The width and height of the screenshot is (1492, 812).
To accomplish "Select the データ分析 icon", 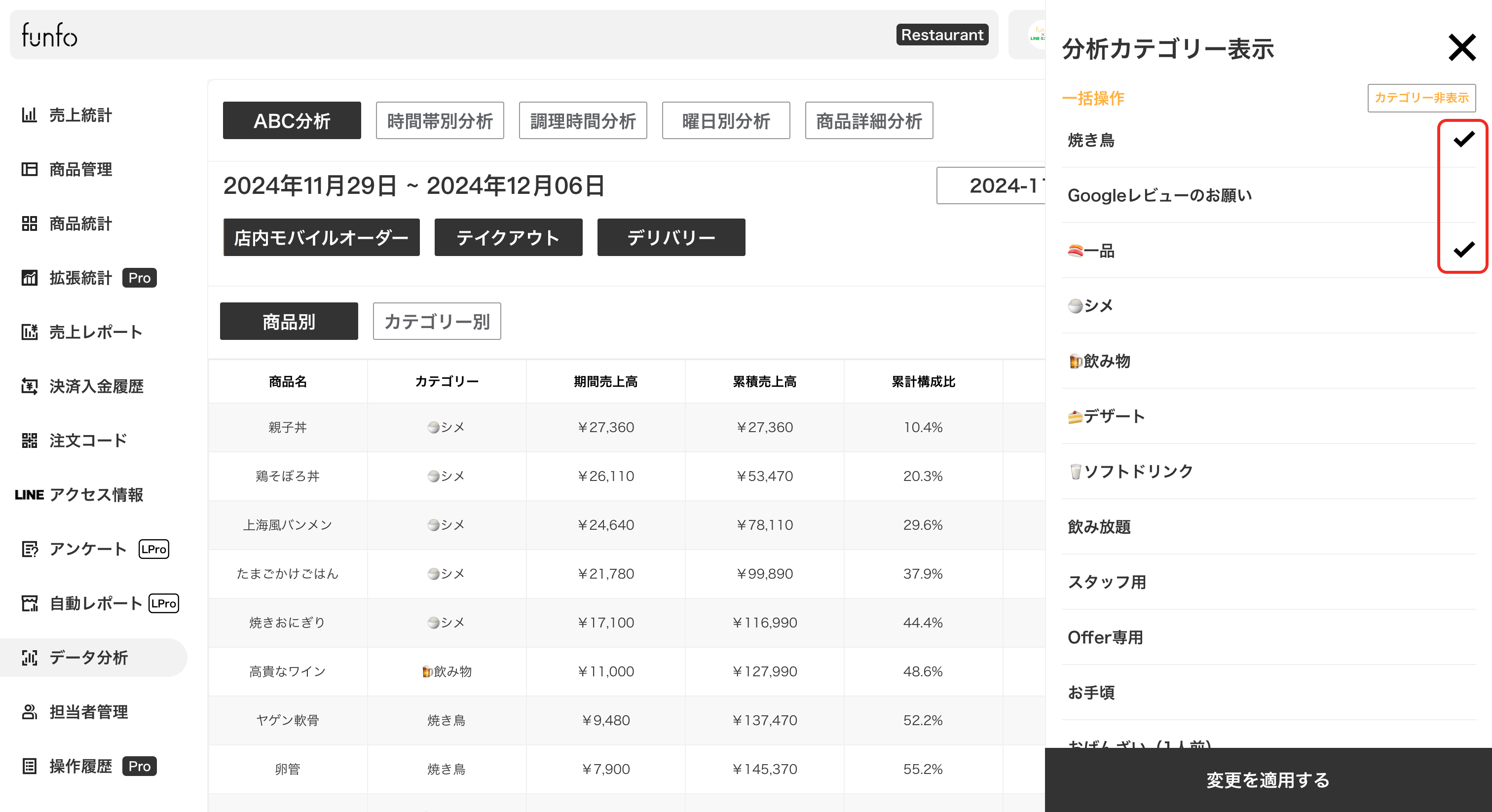I will (x=29, y=658).
